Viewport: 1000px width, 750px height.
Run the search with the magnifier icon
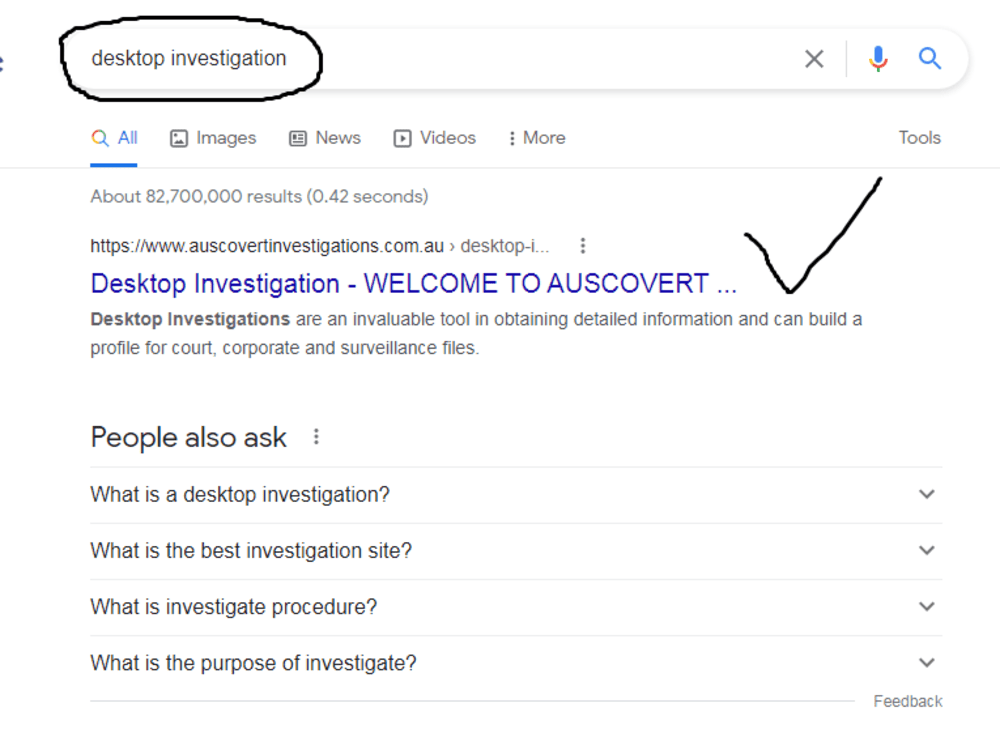pos(930,59)
